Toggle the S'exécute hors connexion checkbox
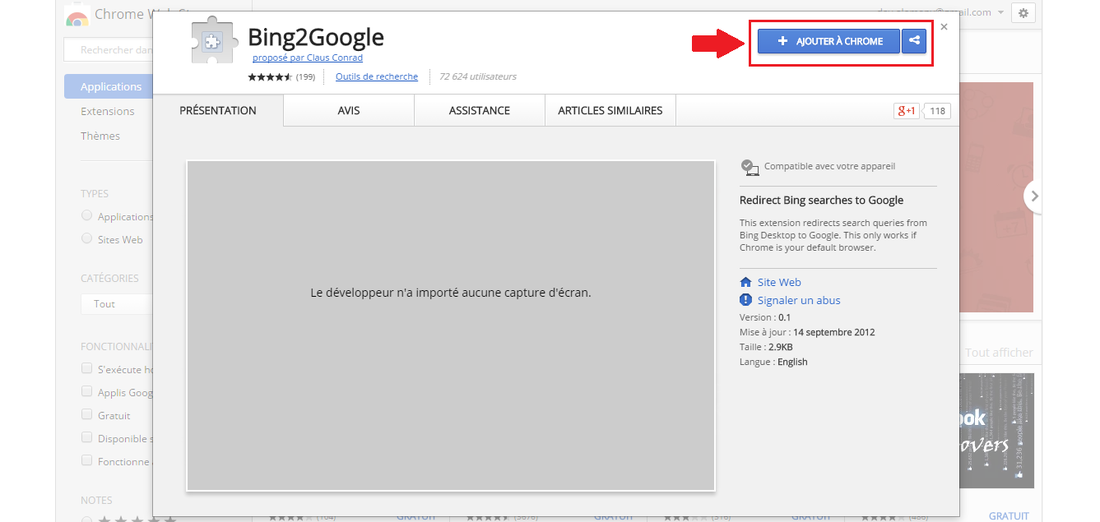1100x522 pixels. pyautogui.click(x=87, y=368)
